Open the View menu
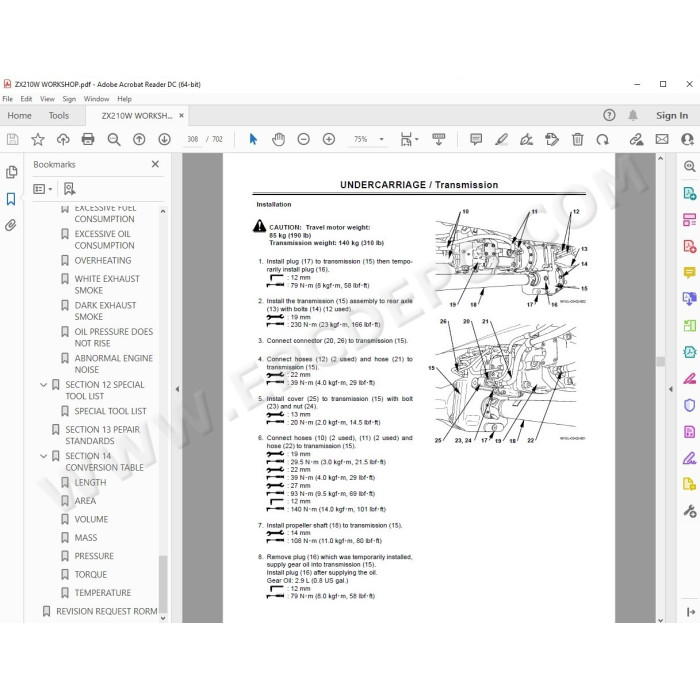700x700 pixels. (47, 99)
